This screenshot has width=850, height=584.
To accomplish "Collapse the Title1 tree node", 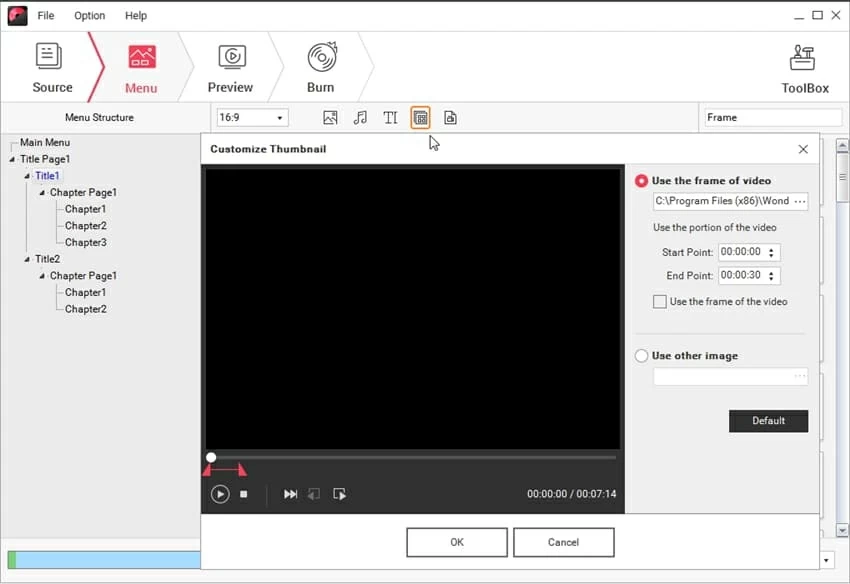I will (27, 176).
